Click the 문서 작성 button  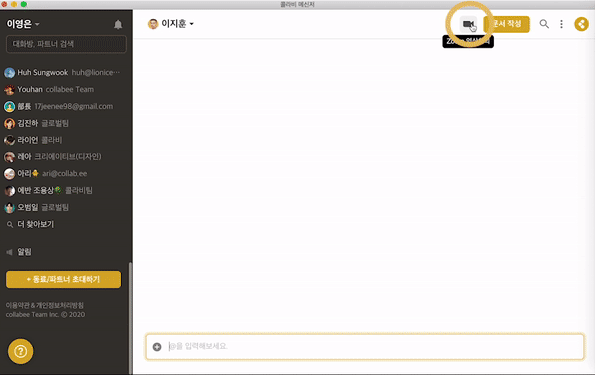507,24
